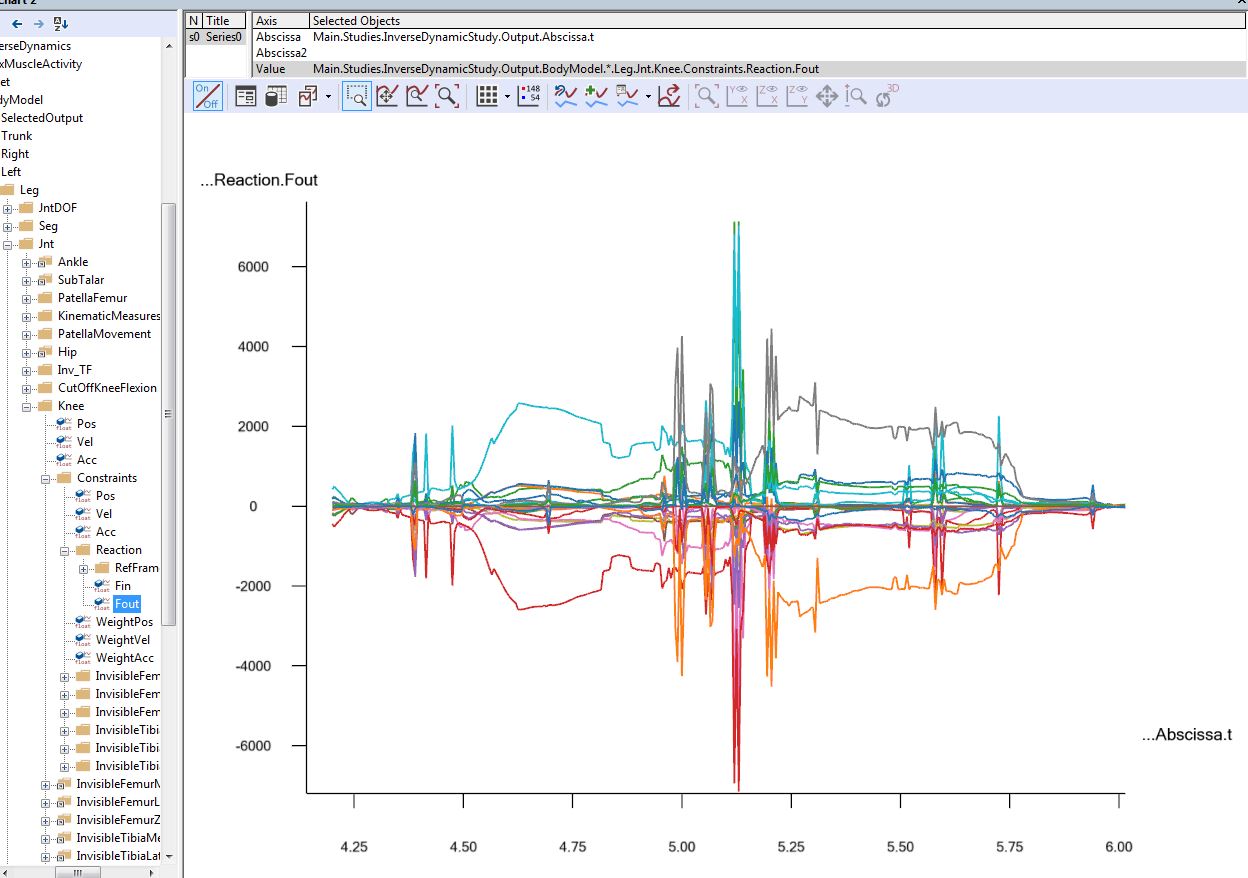This screenshot has height=878, width=1248.
Task: Click the grid layout icon
Action: pos(487,96)
